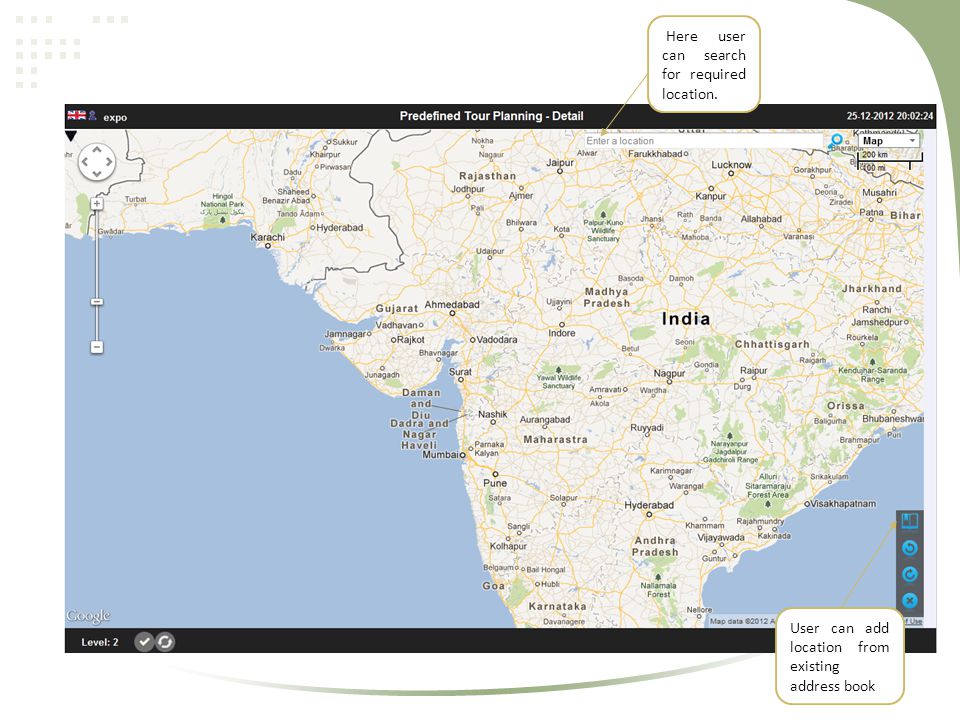Click Nashik on the map
This screenshot has height=720, width=960.
pos(493,414)
